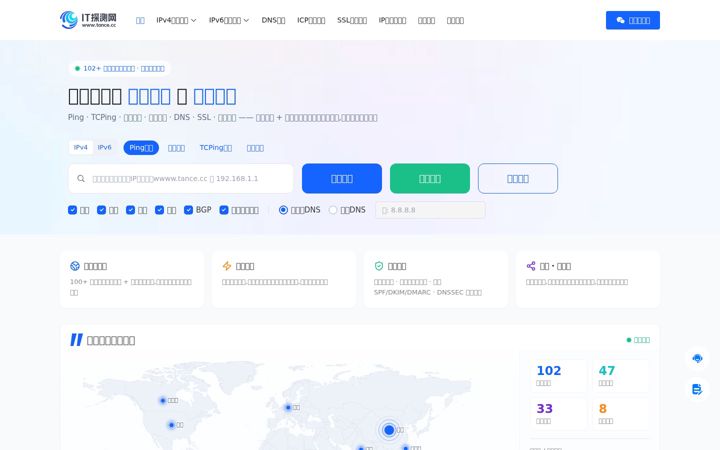Viewport: 720px width, 450px height.
Task: Select the TCPing test tab
Action: (x=215, y=147)
